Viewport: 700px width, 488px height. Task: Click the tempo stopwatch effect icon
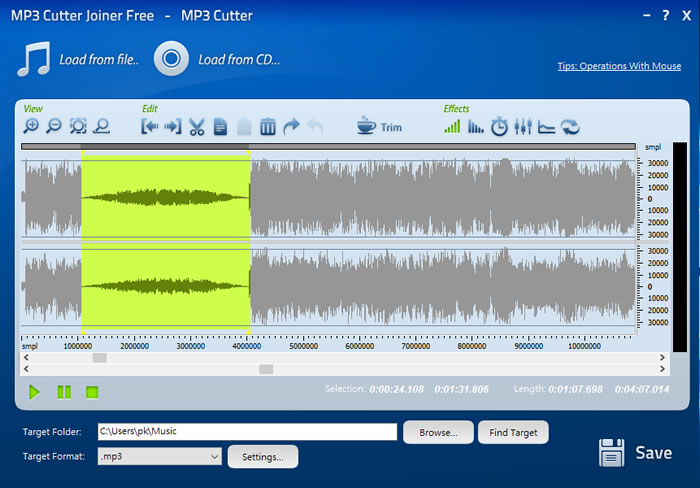point(499,127)
